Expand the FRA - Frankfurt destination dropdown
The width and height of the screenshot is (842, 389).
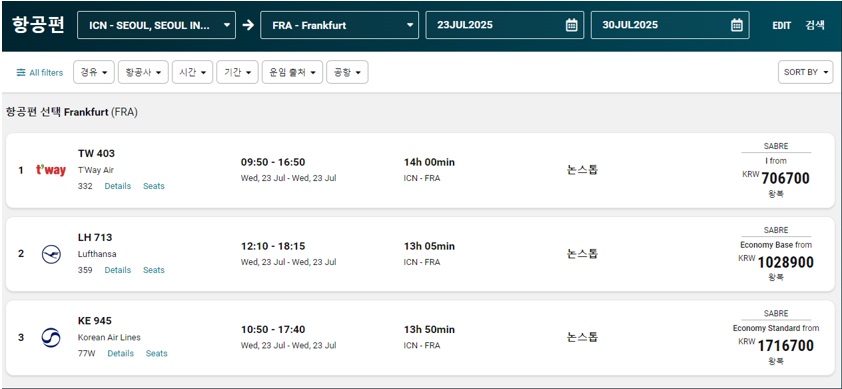(x=339, y=25)
